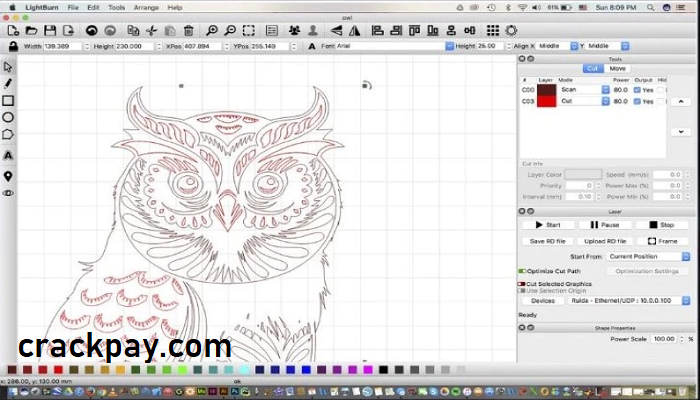Viewport: 700px width, 400px height.
Task: Save the project with the floppy disk icon
Action: tap(50, 30)
